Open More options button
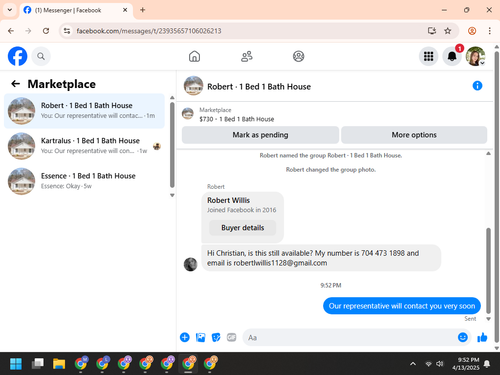500x375 pixels. (414, 135)
